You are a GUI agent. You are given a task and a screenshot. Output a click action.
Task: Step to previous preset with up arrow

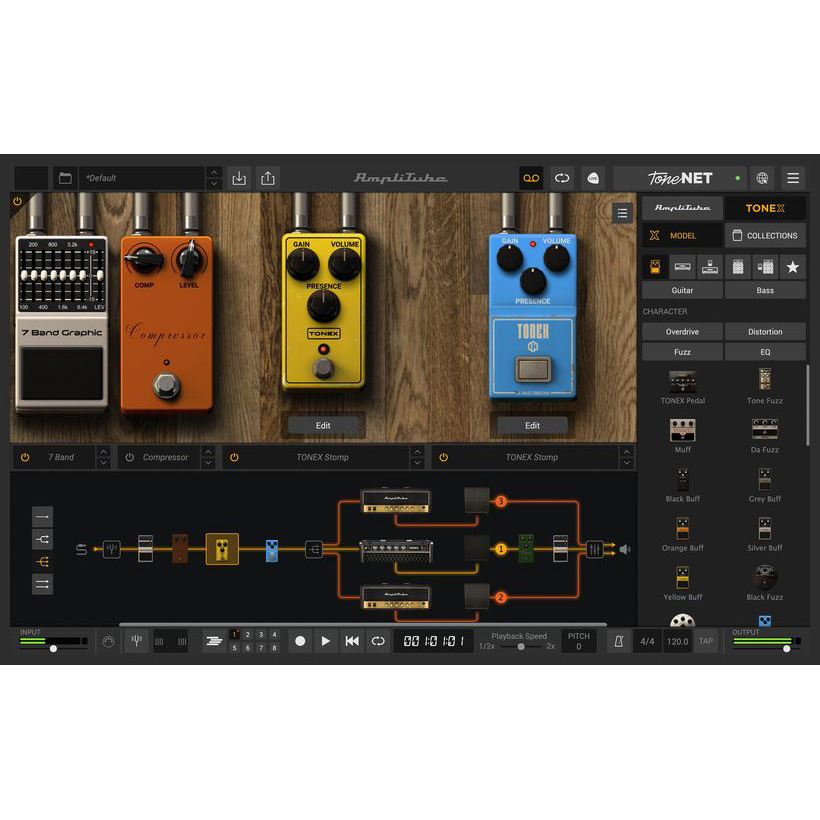click(x=214, y=173)
